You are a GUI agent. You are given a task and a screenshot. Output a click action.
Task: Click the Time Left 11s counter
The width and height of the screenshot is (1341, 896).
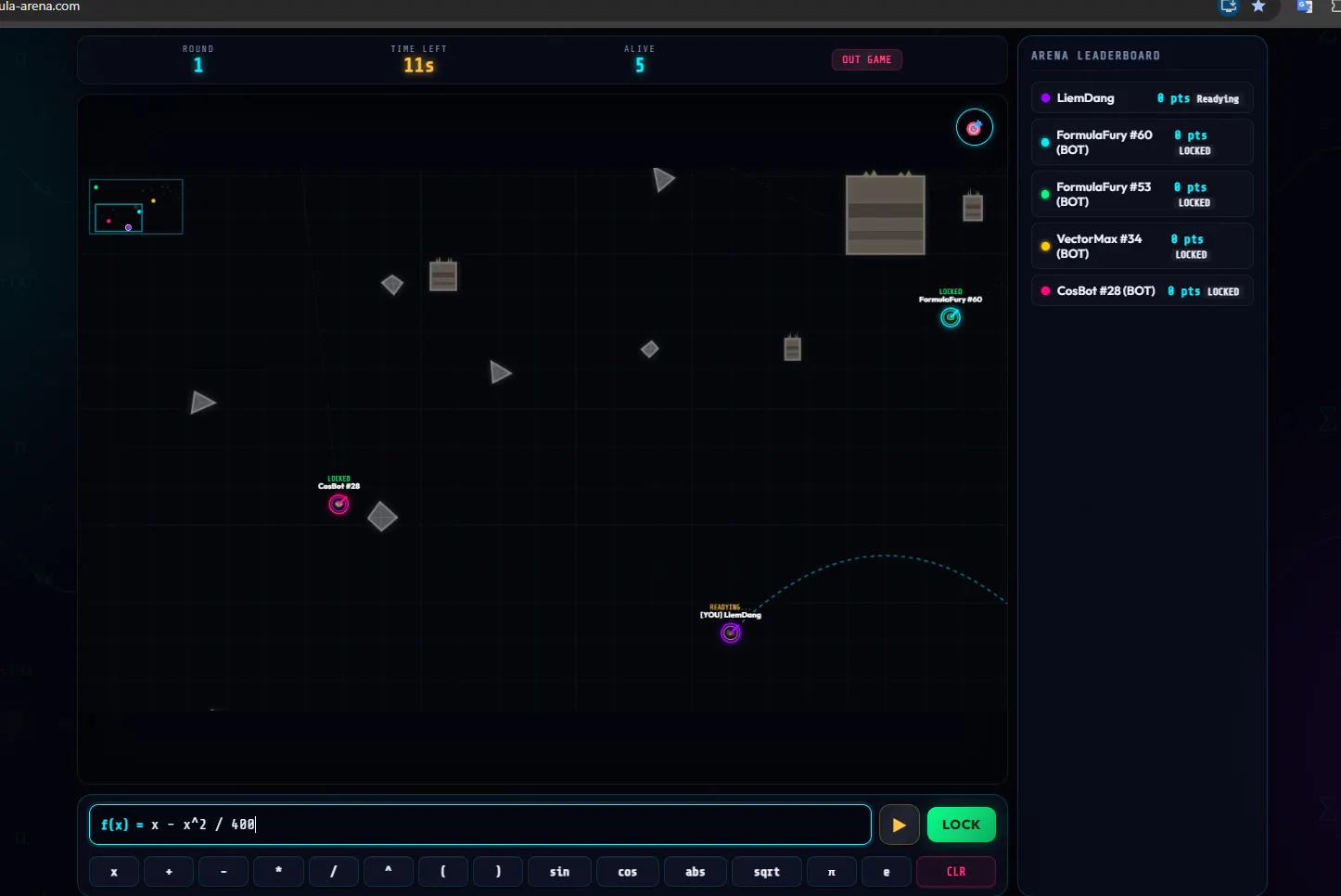point(419,59)
